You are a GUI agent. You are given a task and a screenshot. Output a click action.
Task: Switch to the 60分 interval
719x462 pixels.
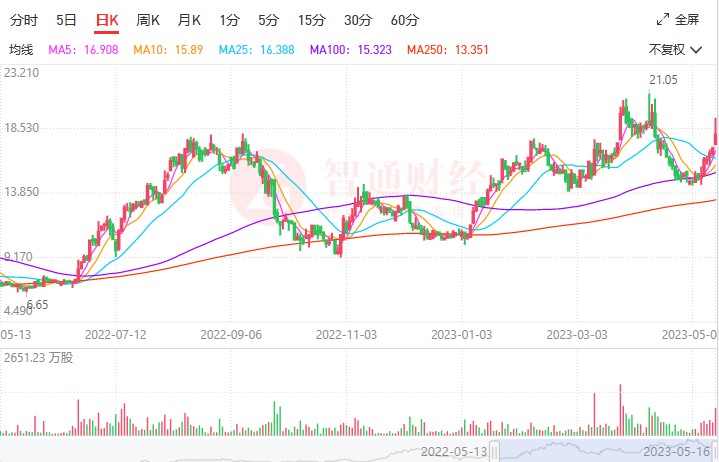pyautogui.click(x=405, y=20)
